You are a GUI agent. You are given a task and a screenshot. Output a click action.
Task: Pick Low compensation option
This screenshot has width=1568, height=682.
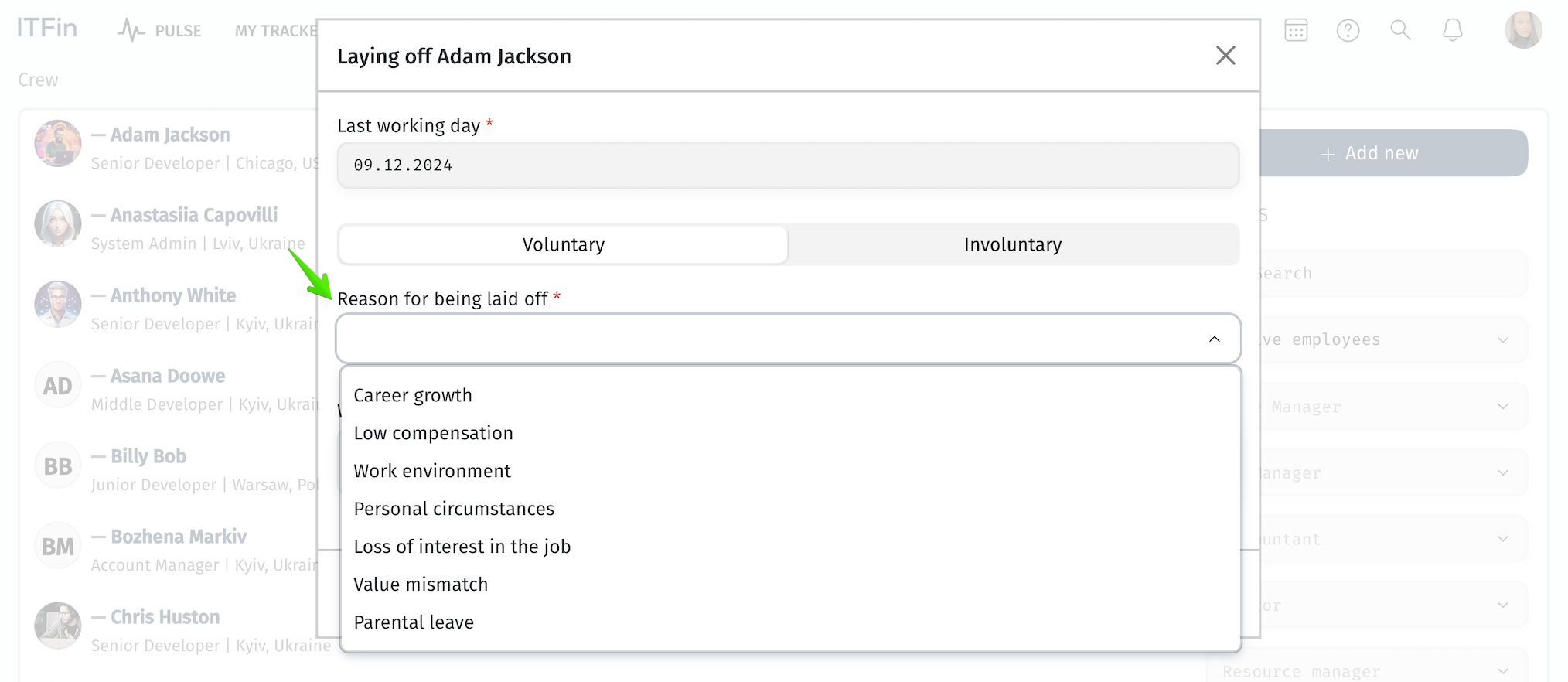[x=433, y=433]
